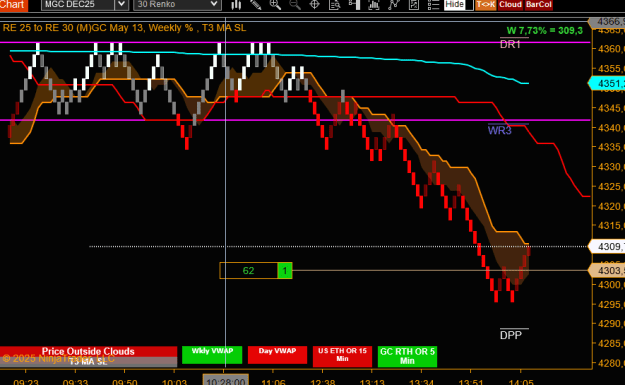This screenshot has height=385, width=625.
Task: Select the zoom out magnifier tool
Action: [x=295, y=4]
